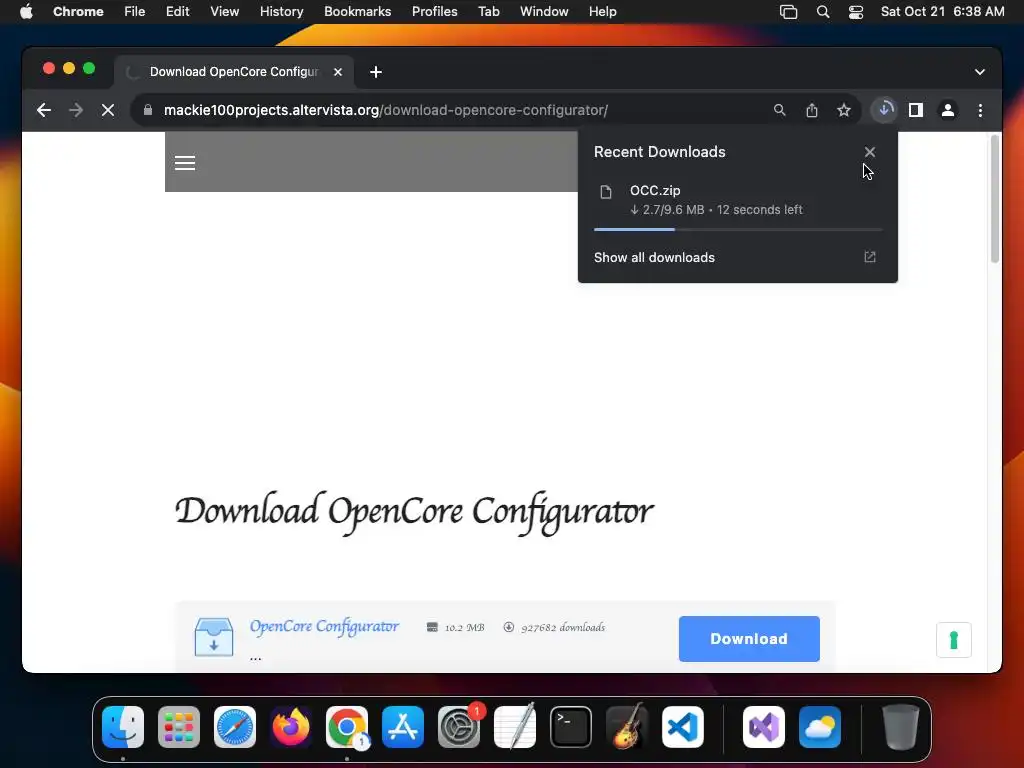Viewport: 1024px width, 768px height.
Task: Click the green floating page icon
Action: click(953, 640)
